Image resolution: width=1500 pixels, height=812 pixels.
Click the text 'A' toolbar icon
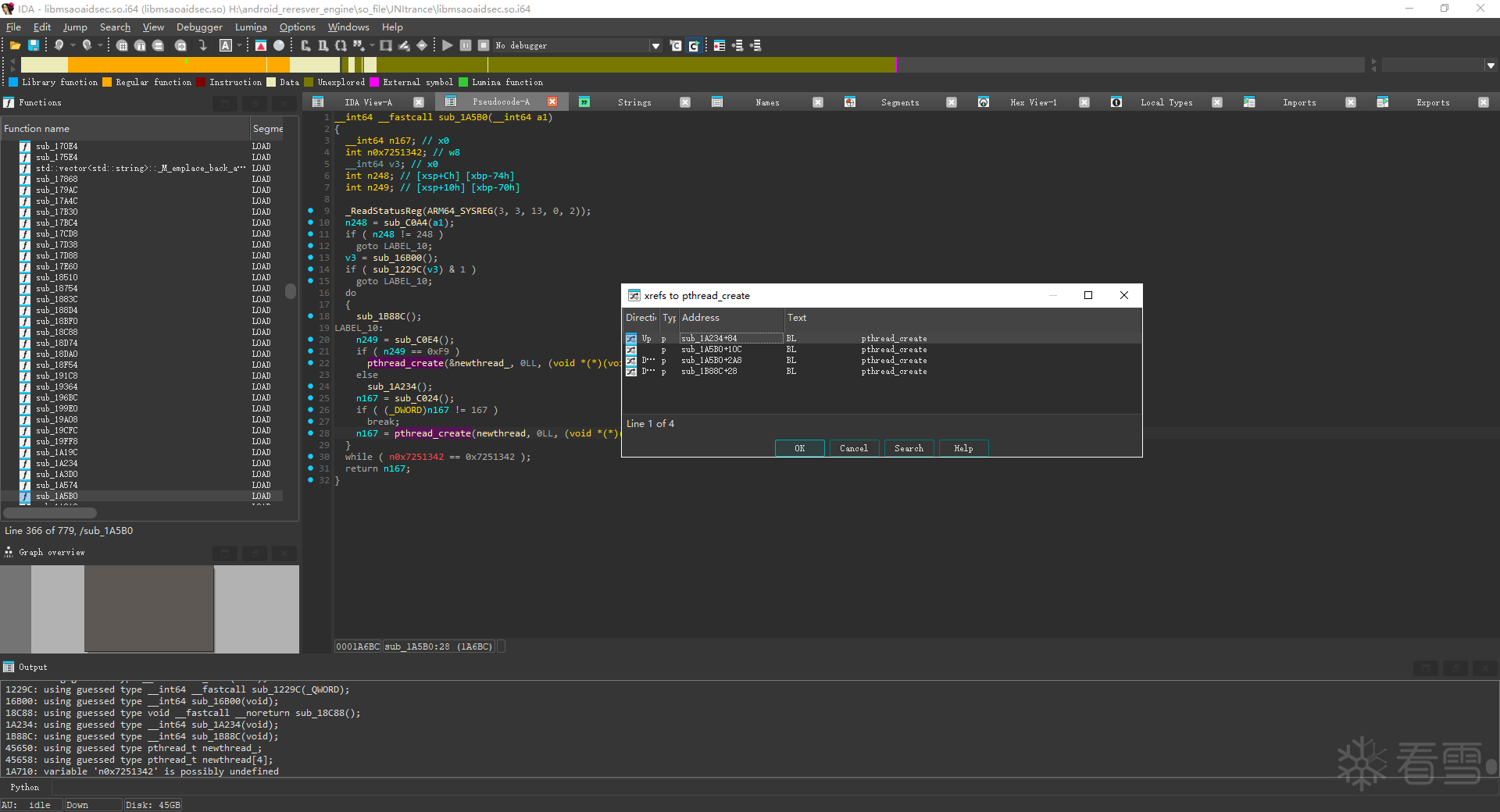[226, 45]
